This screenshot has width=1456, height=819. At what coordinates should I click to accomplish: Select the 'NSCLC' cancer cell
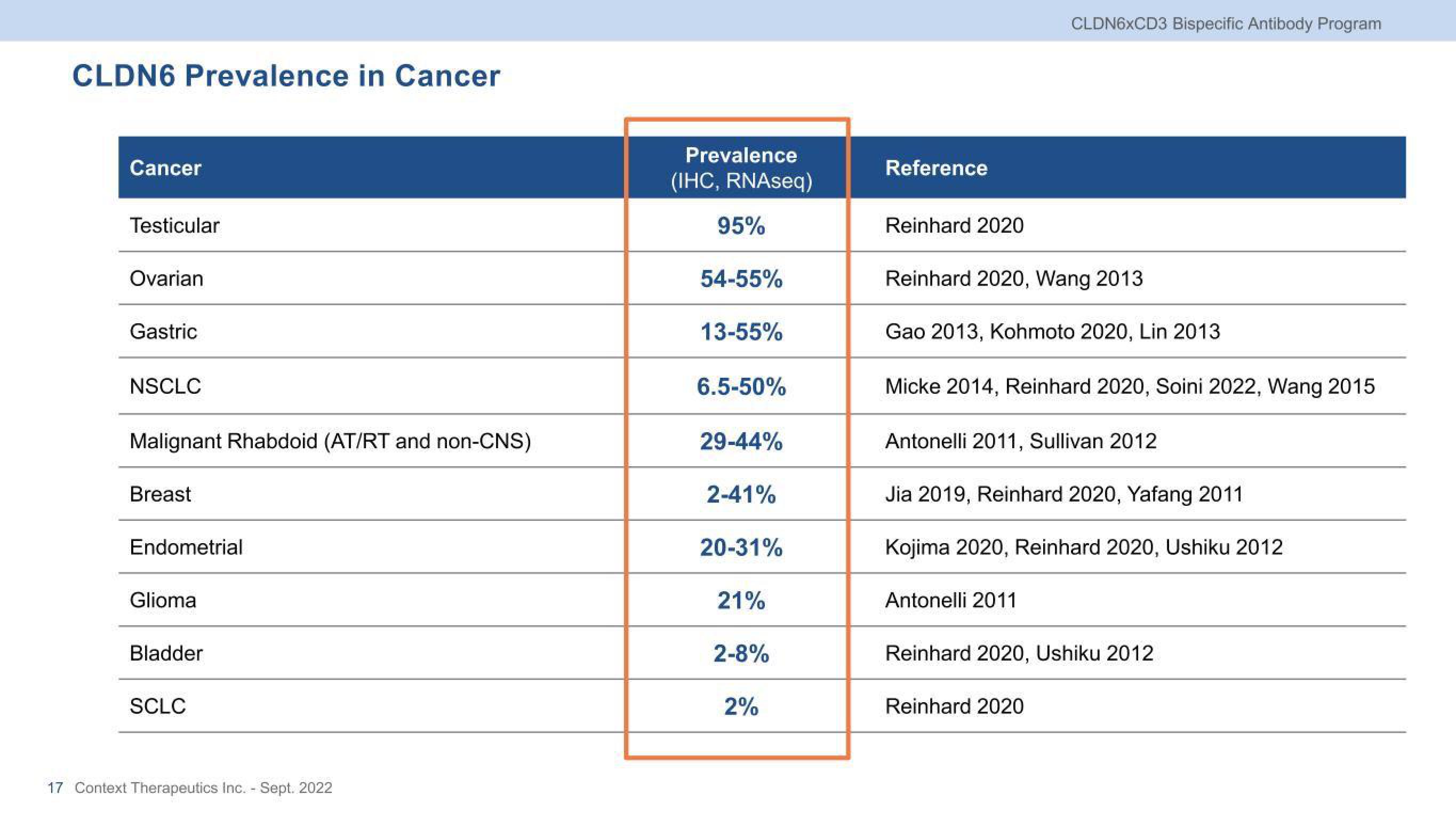click(x=165, y=386)
